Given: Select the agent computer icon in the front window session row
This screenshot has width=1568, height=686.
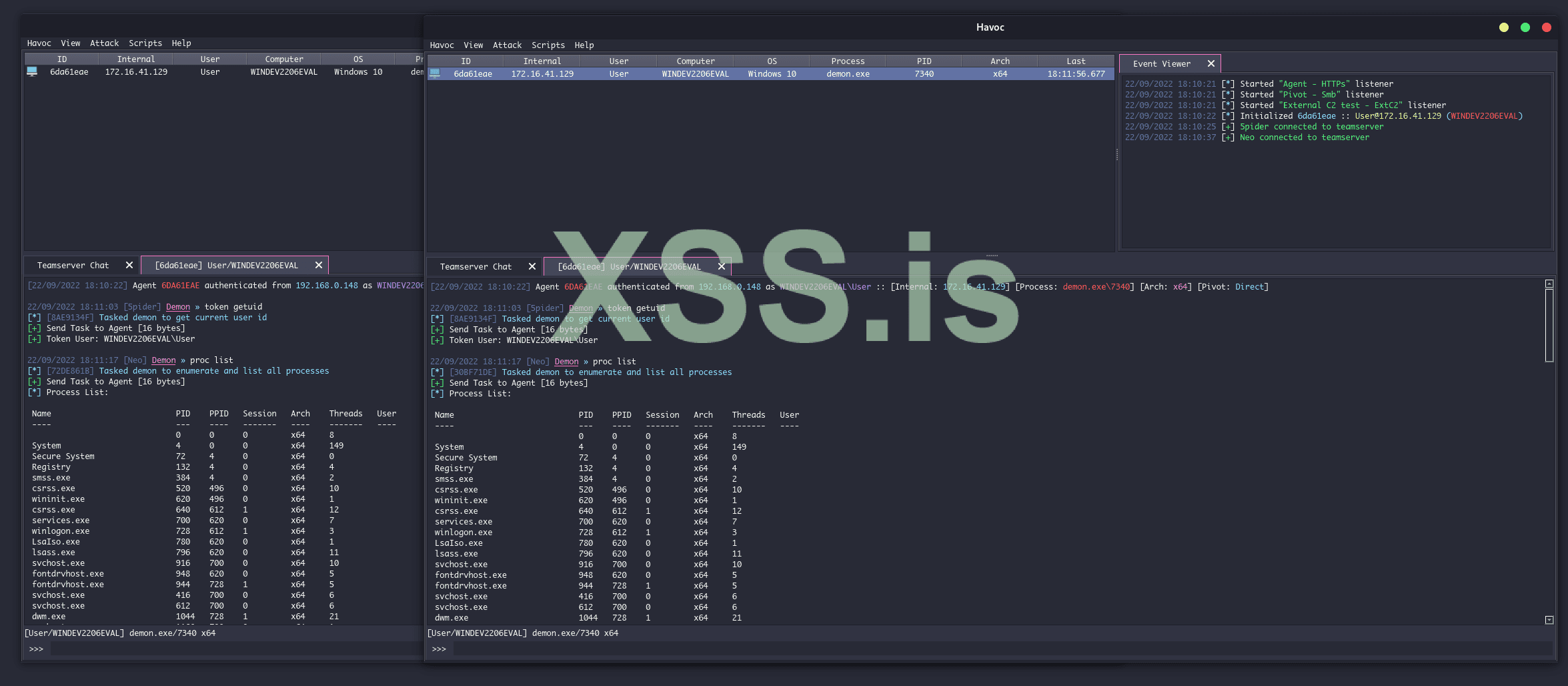Looking at the screenshot, I should [x=435, y=74].
